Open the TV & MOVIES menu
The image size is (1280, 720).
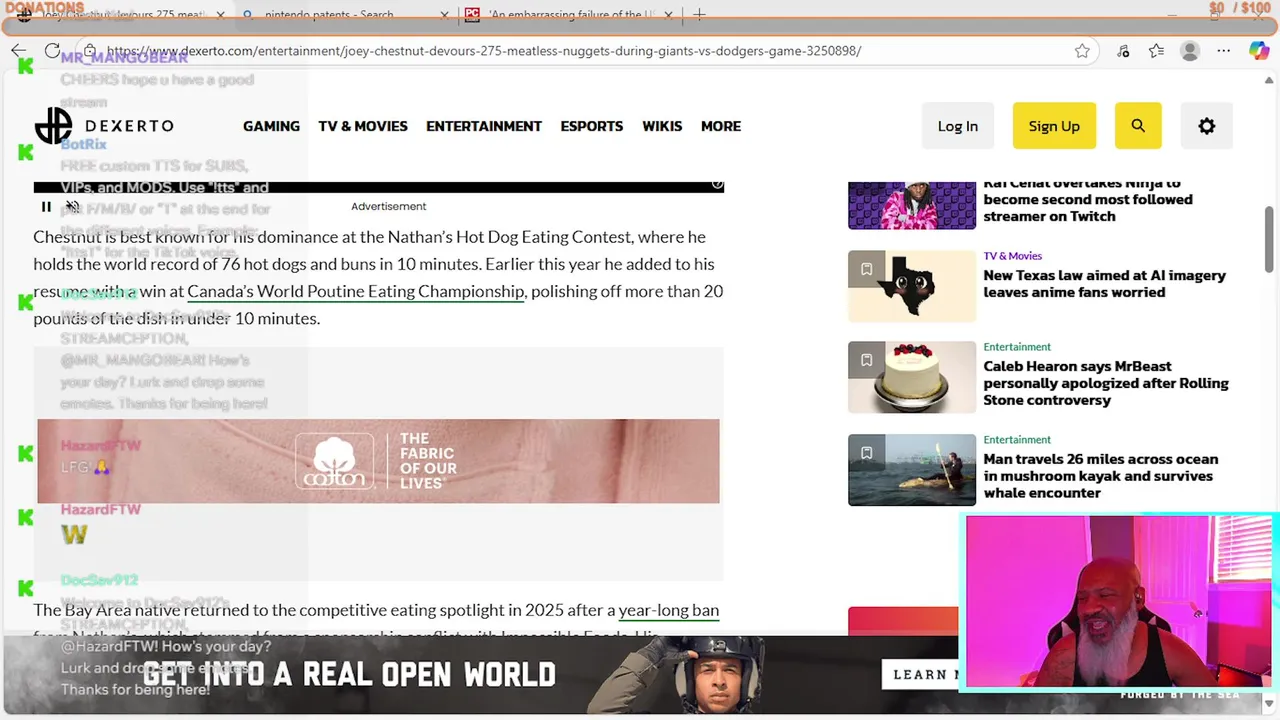point(363,126)
